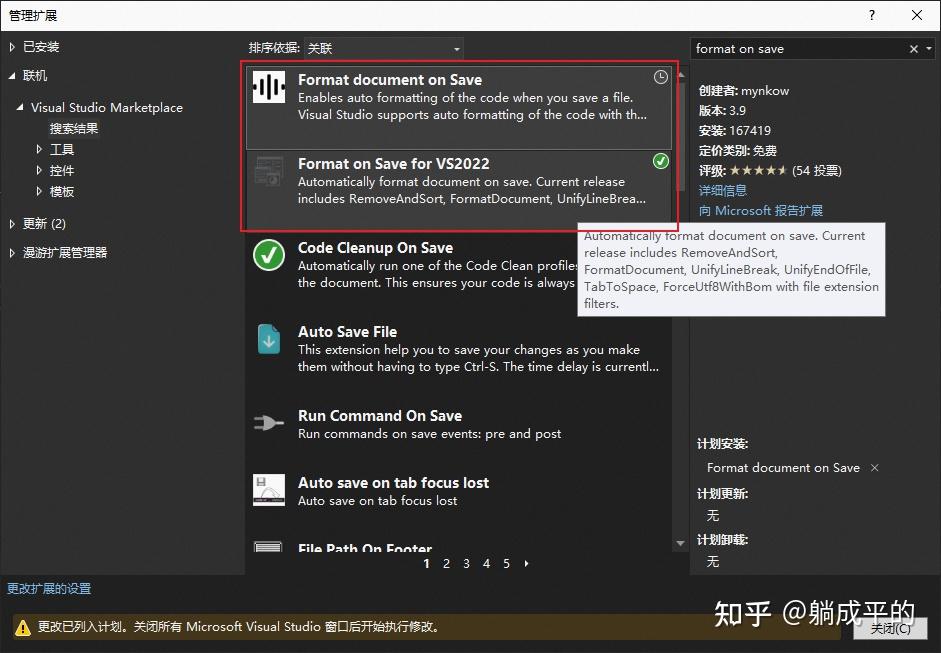Click the warning icon in the notification bar
Viewport: 941px width, 653px height.
22,628
